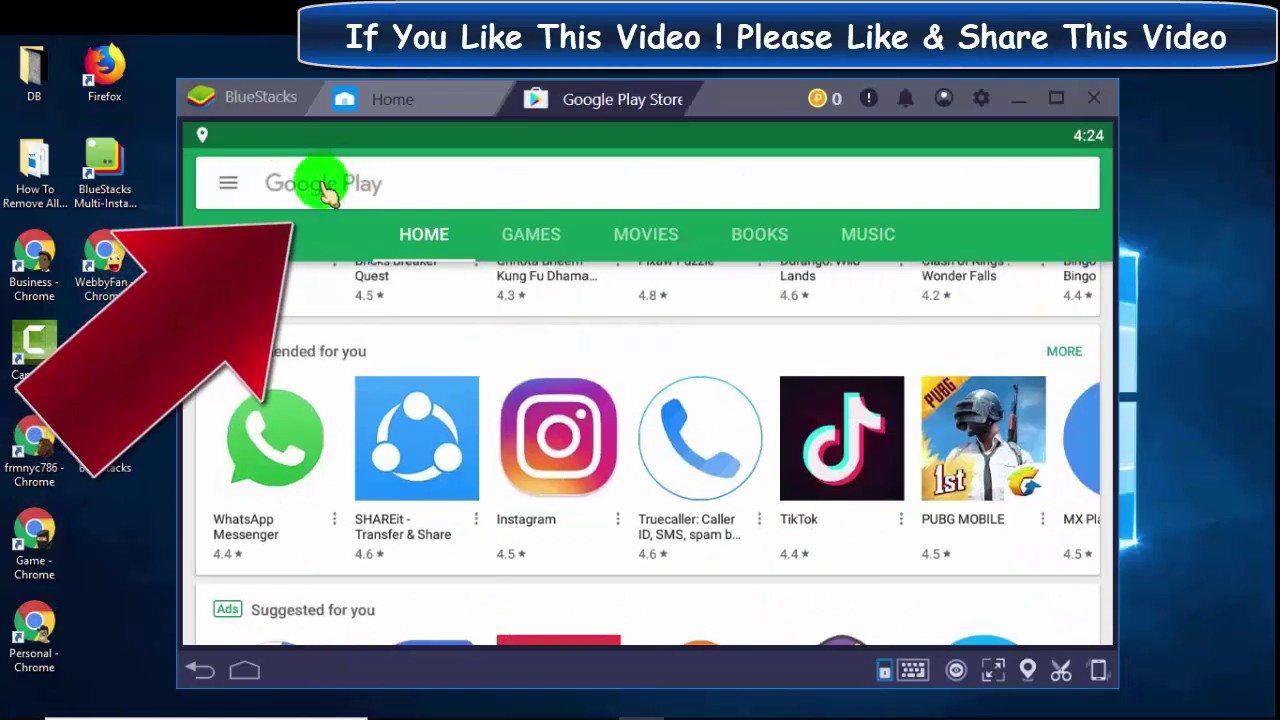The image size is (1280, 720).
Task: Switch to the BOOKS tab
Action: (759, 234)
